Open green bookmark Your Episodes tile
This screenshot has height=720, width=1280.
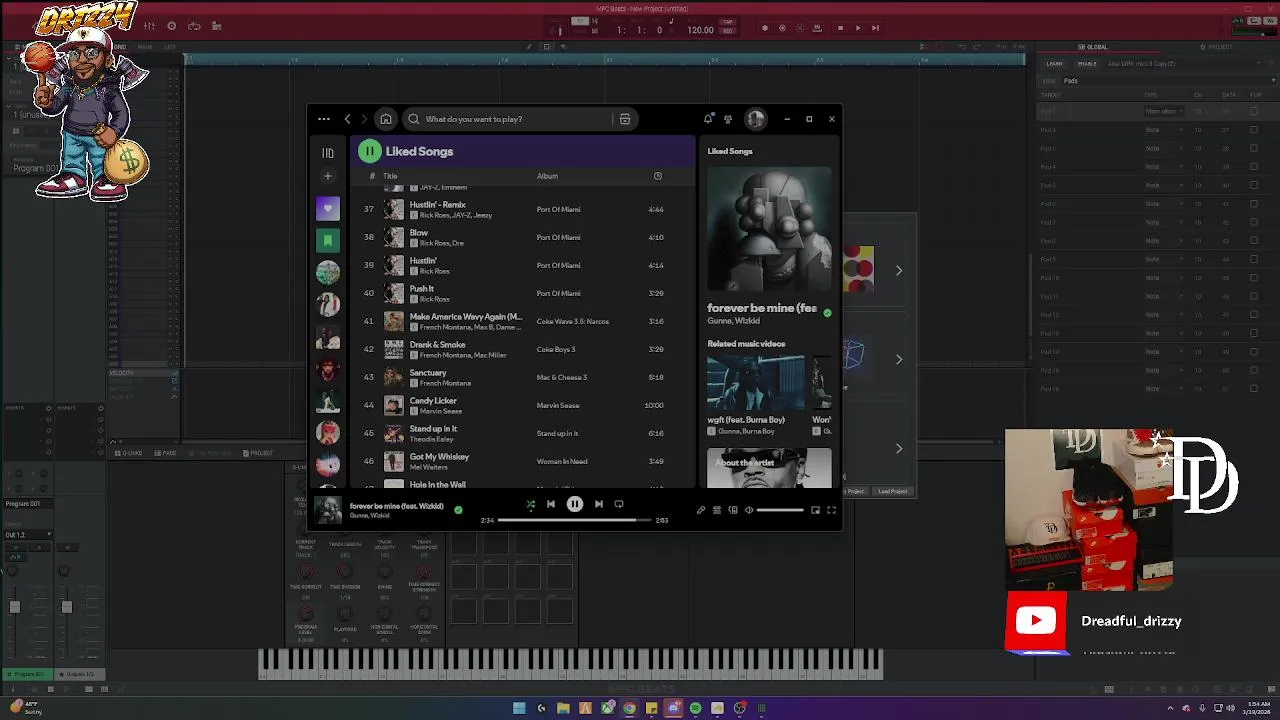[x=328, y=240]
